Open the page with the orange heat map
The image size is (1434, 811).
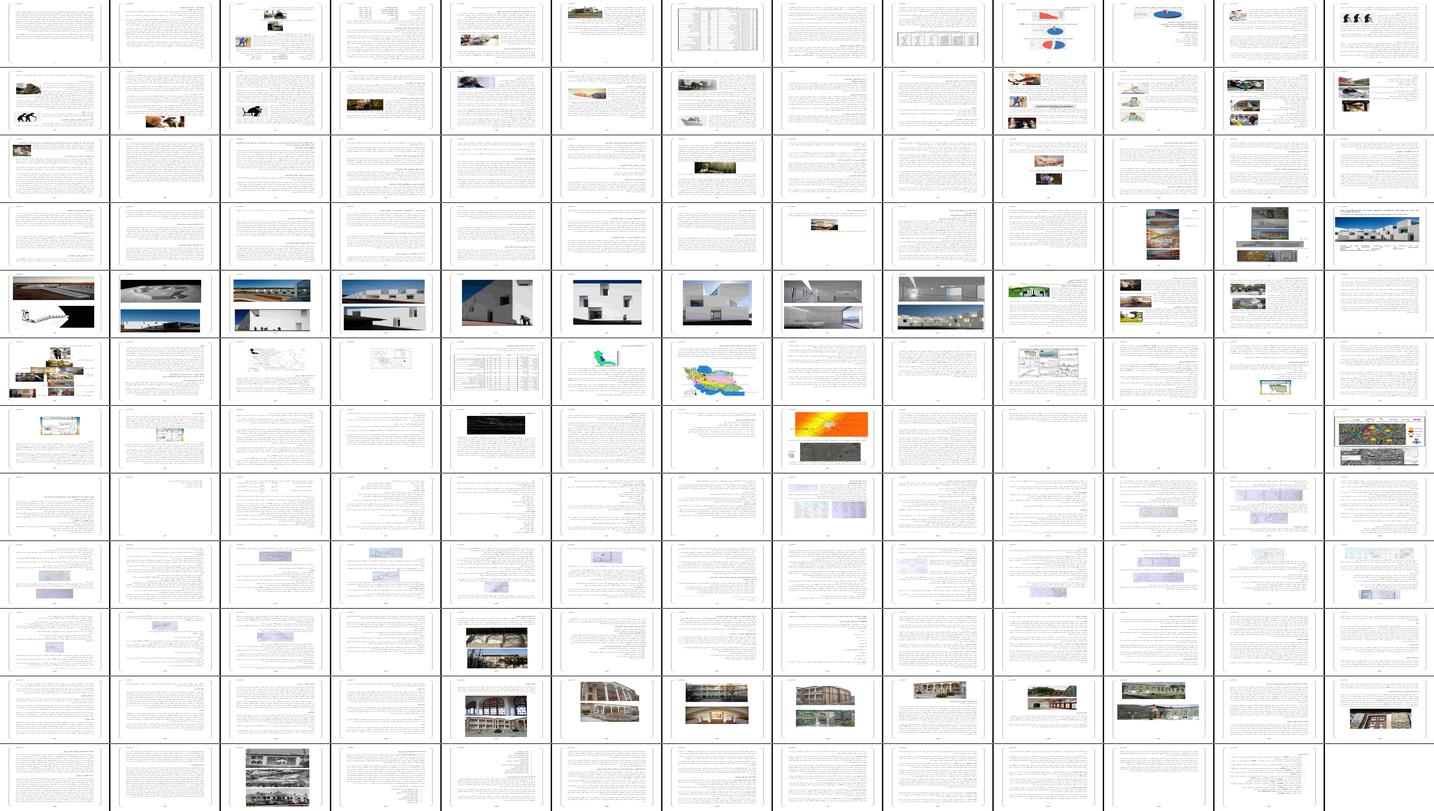826,438
